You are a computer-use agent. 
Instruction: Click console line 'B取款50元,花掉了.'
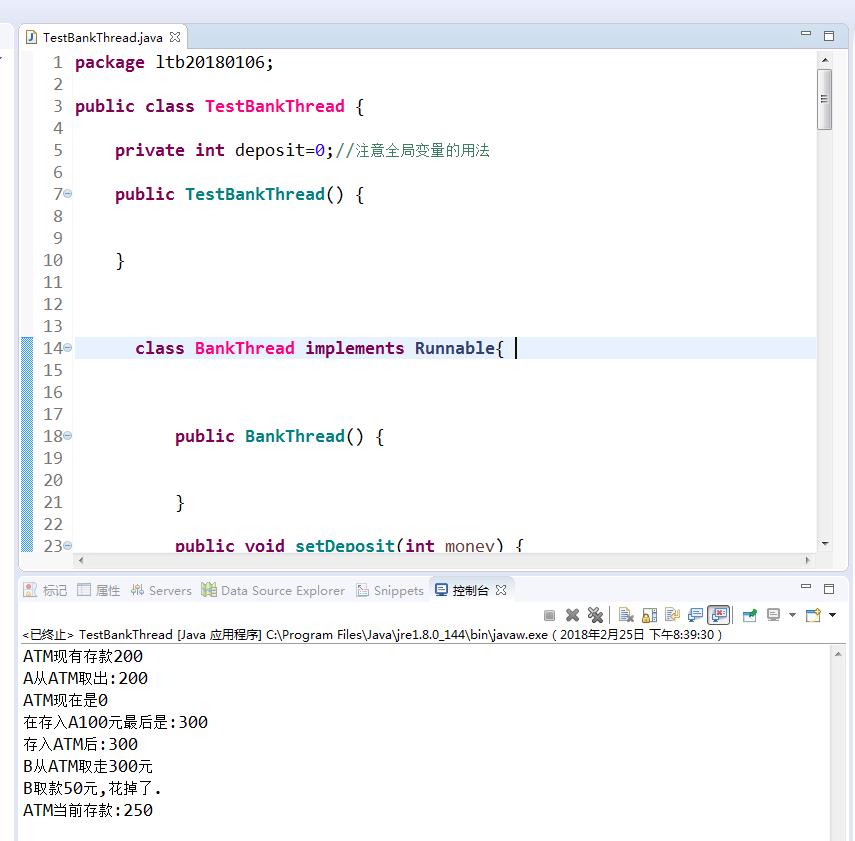[93, 788]
